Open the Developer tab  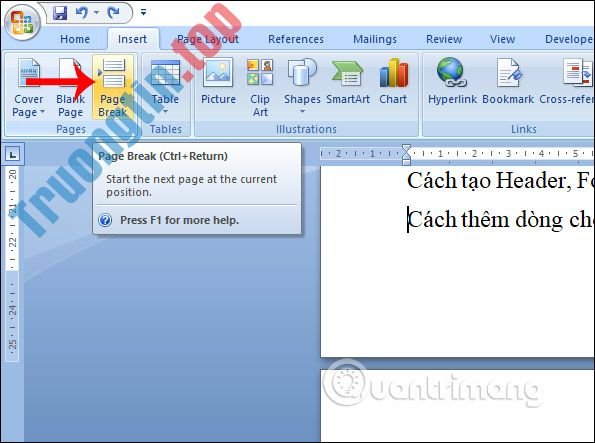[568, 39]
